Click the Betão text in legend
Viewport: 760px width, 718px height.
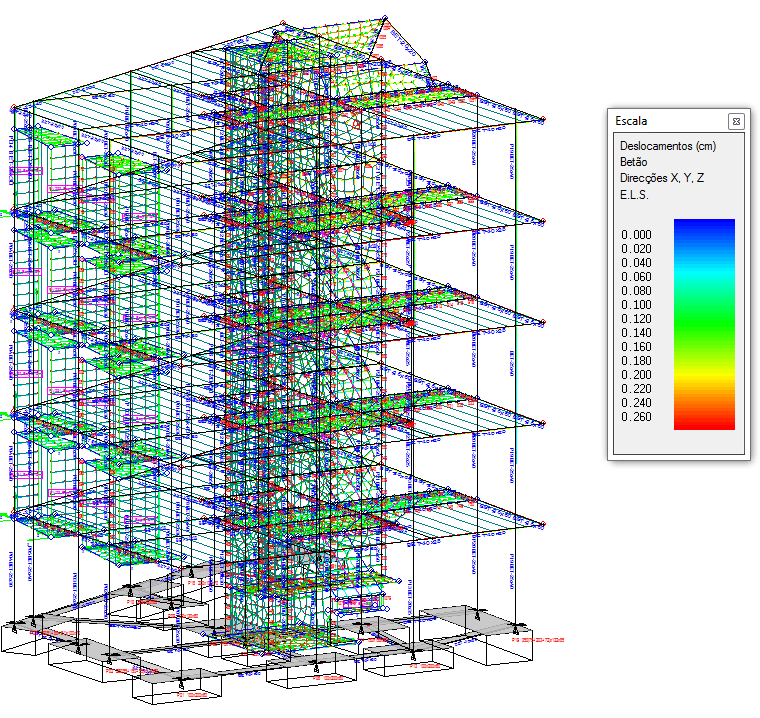(634, 161)
